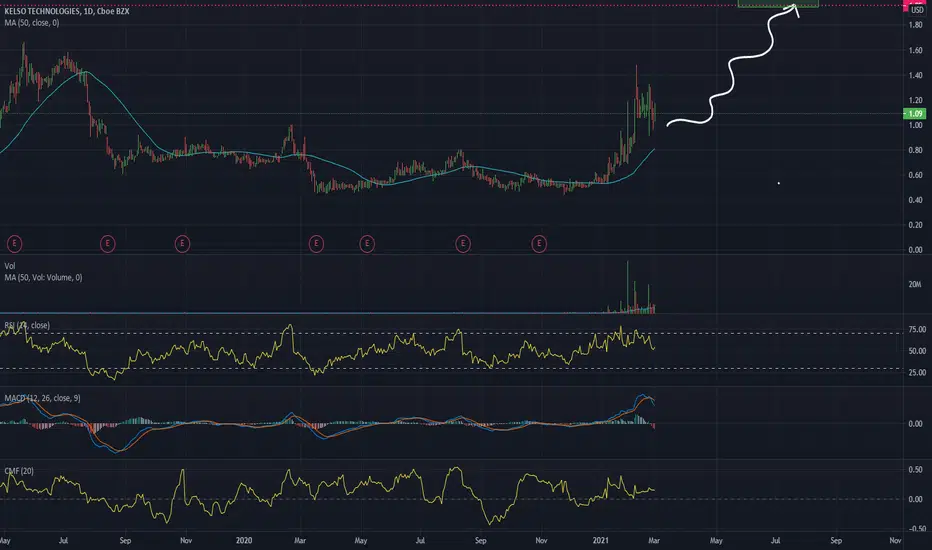
Task: Click the earnings marker closest to May 2019
Action: click(14, 243)
